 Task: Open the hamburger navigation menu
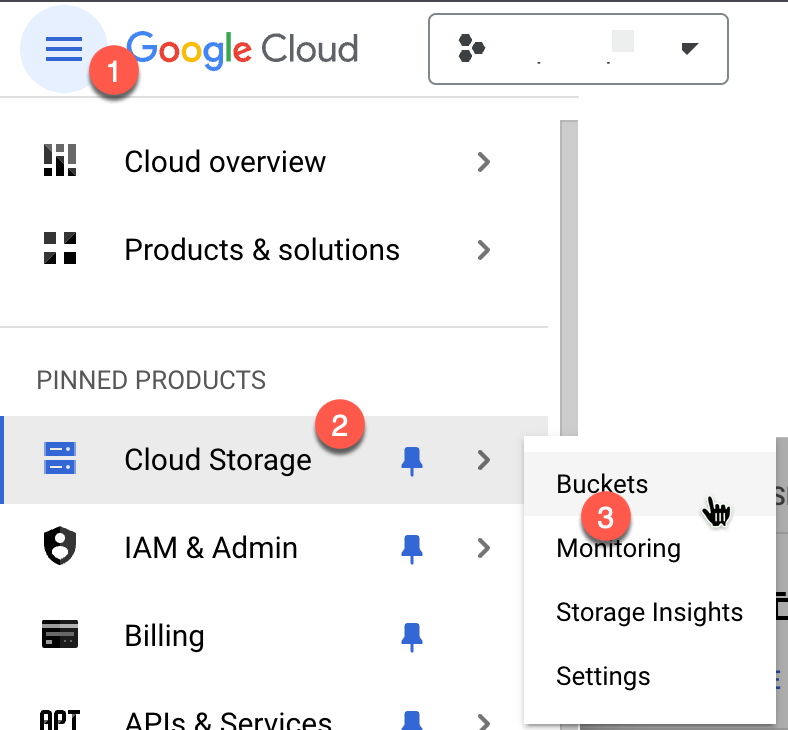point(63,48)
